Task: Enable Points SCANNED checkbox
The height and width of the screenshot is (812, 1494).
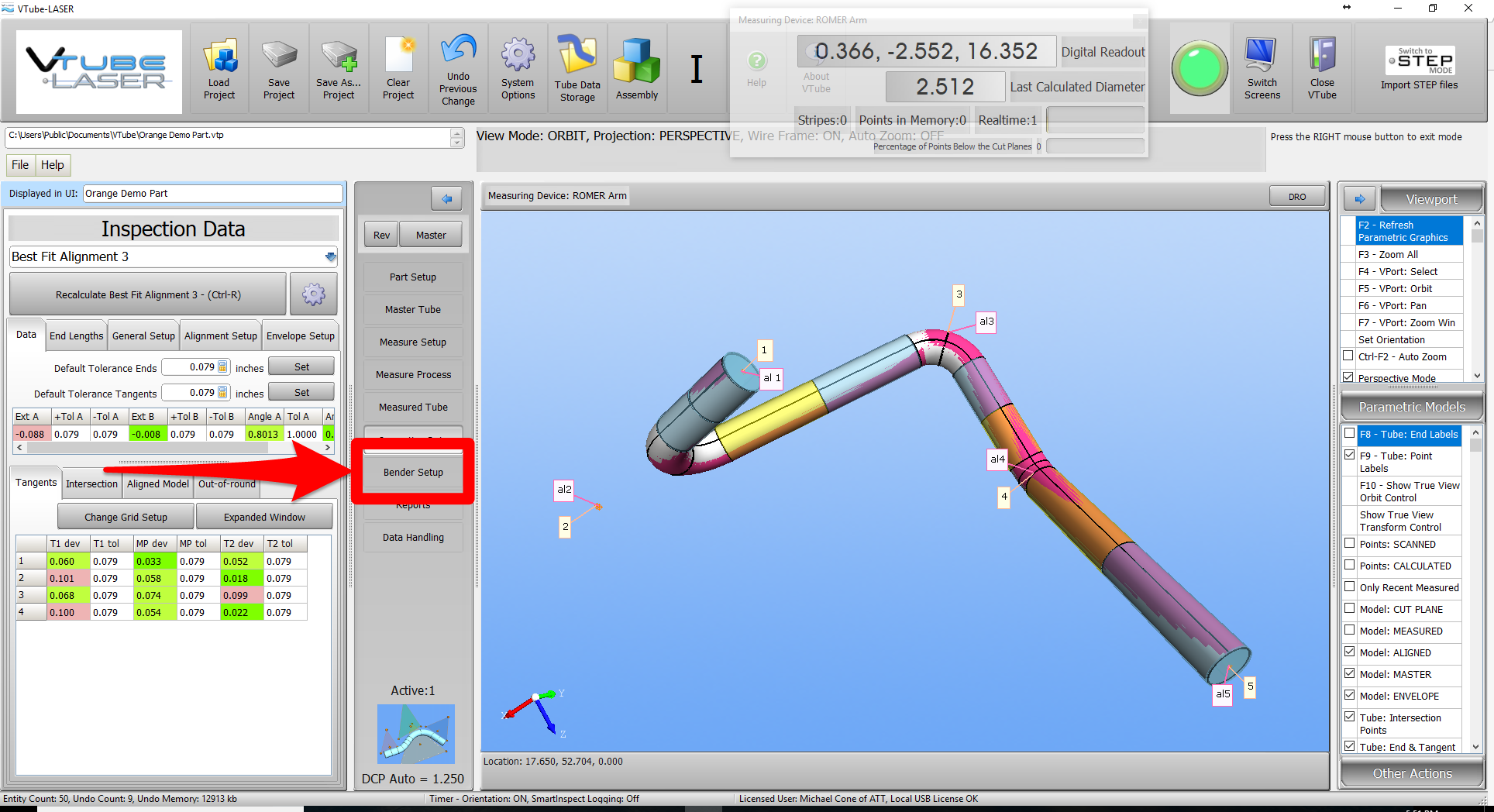Action: click(x=1349, y=543)
